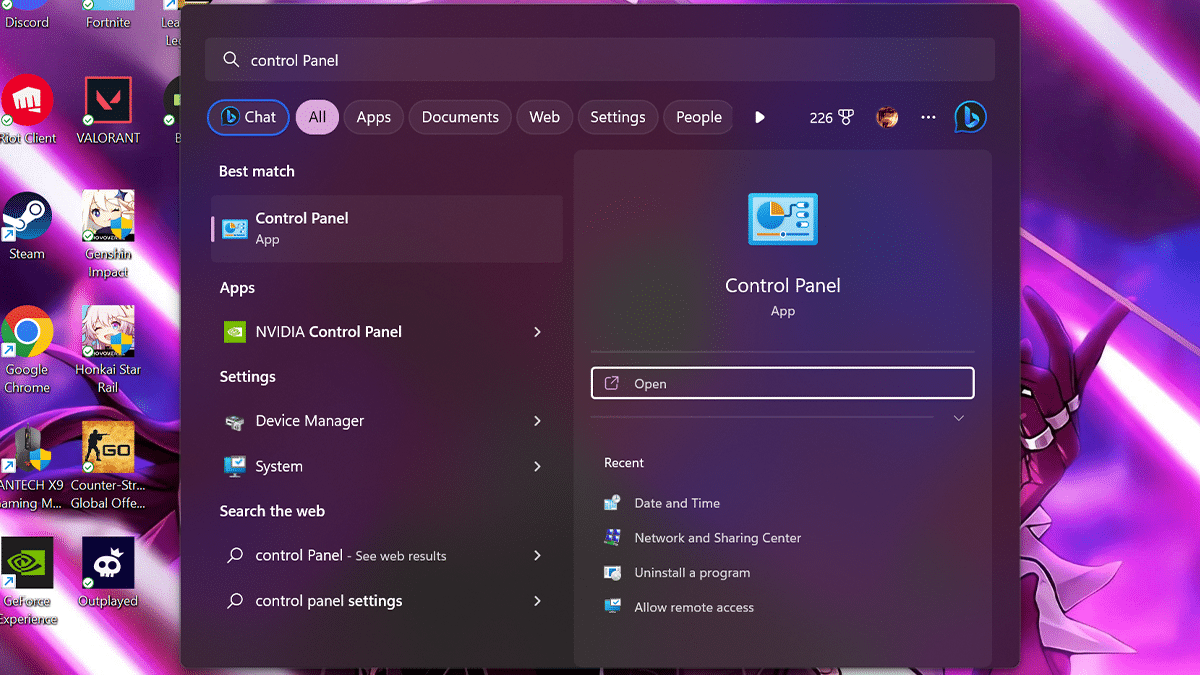
Task: Open the 226 rewards points trophy
Action: pos(832,117)
